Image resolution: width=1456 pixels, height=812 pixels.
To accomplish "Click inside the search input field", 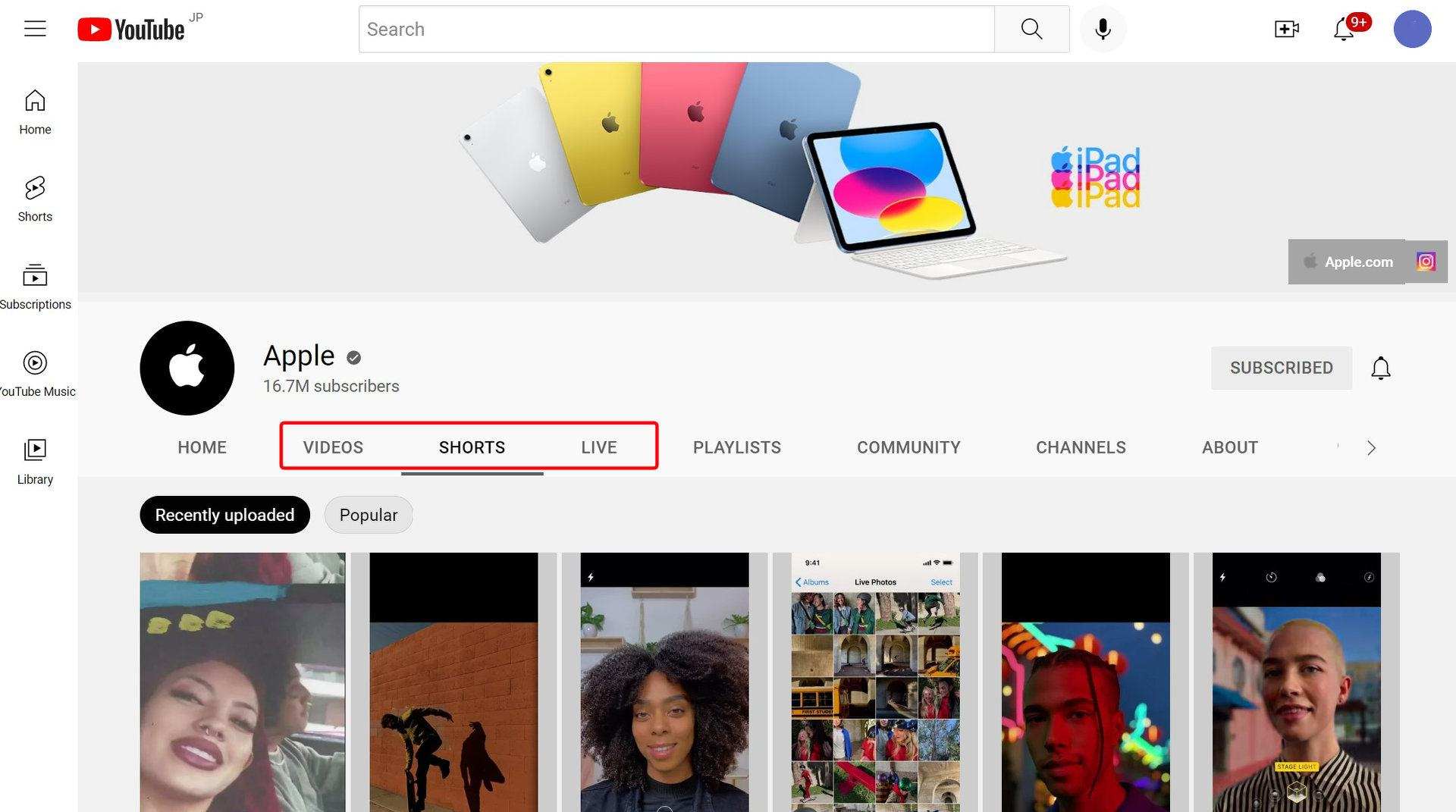I will (x=676, y=29).
